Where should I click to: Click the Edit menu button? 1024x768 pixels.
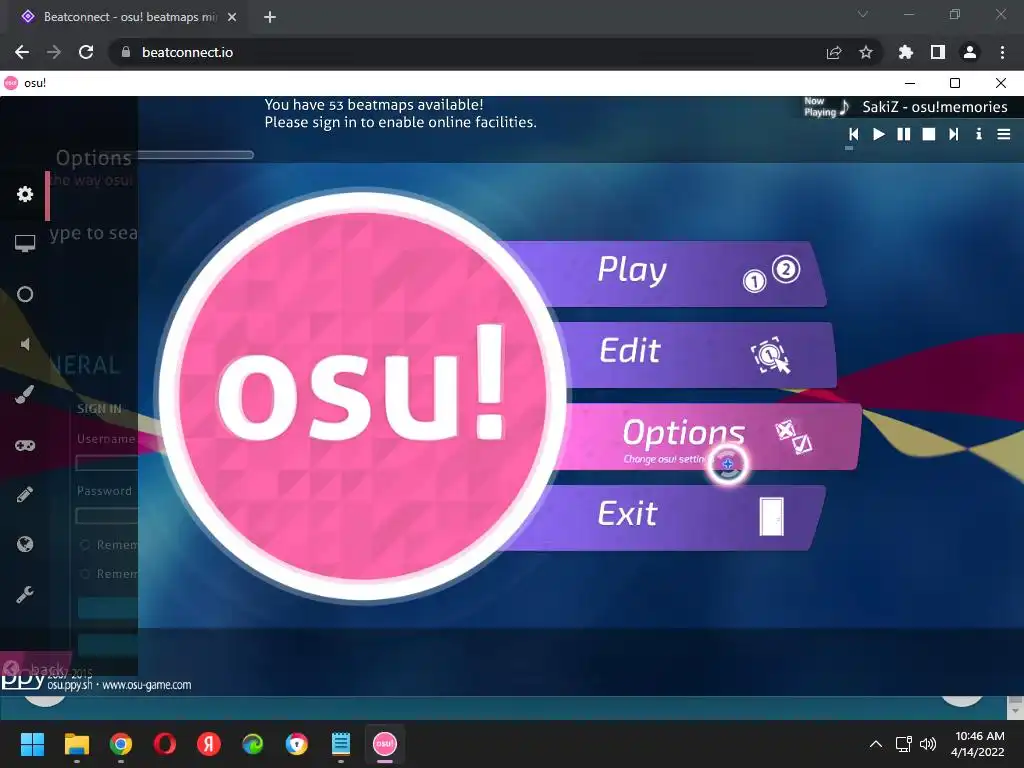point(692,355)
